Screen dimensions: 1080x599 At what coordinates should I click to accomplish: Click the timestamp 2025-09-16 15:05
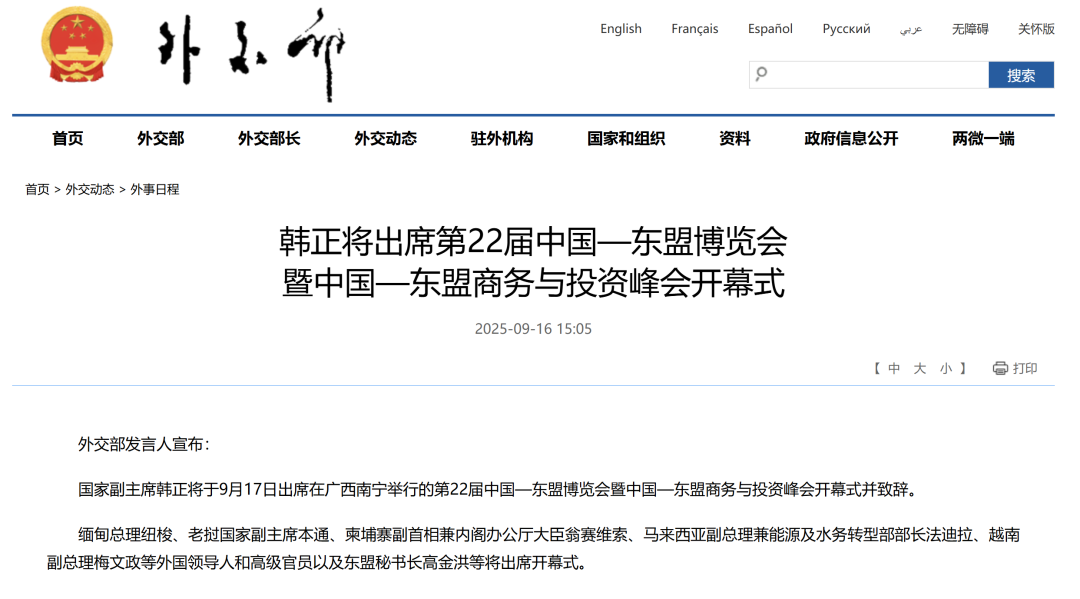click(x=533, y=329)
